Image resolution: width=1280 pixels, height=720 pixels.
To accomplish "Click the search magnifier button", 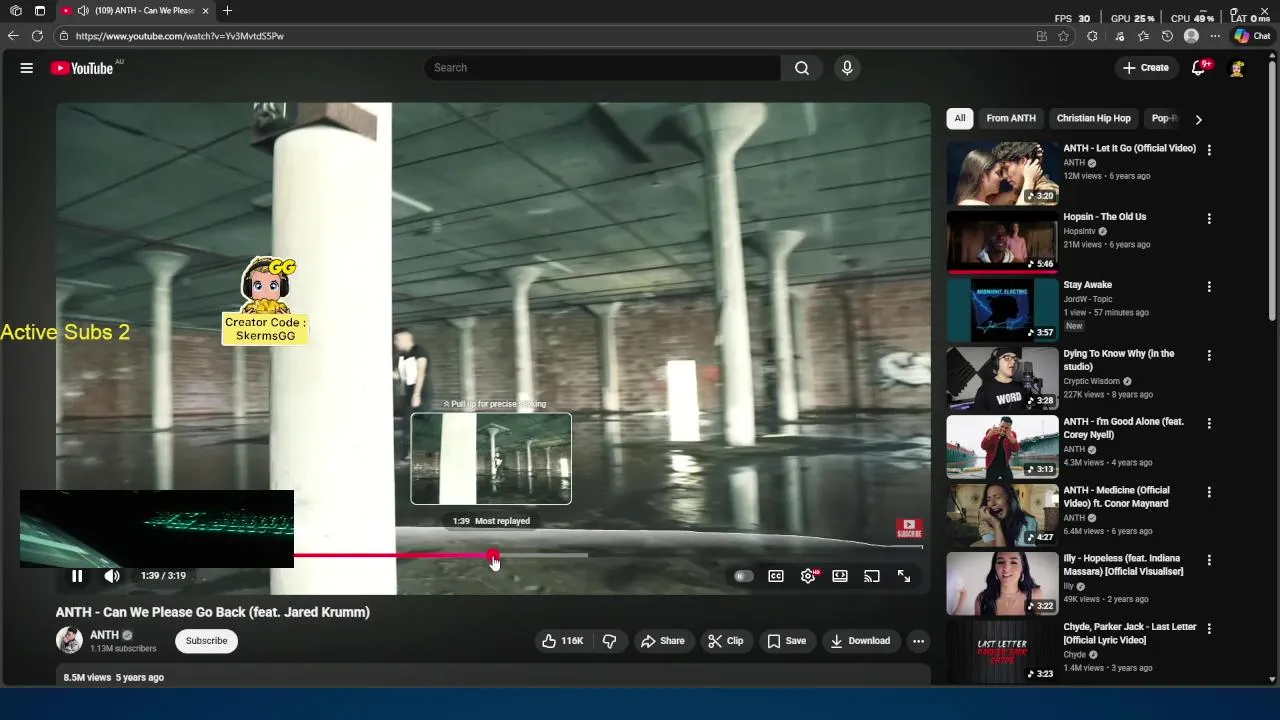I will pyautogui.click(x=802, y=68).
